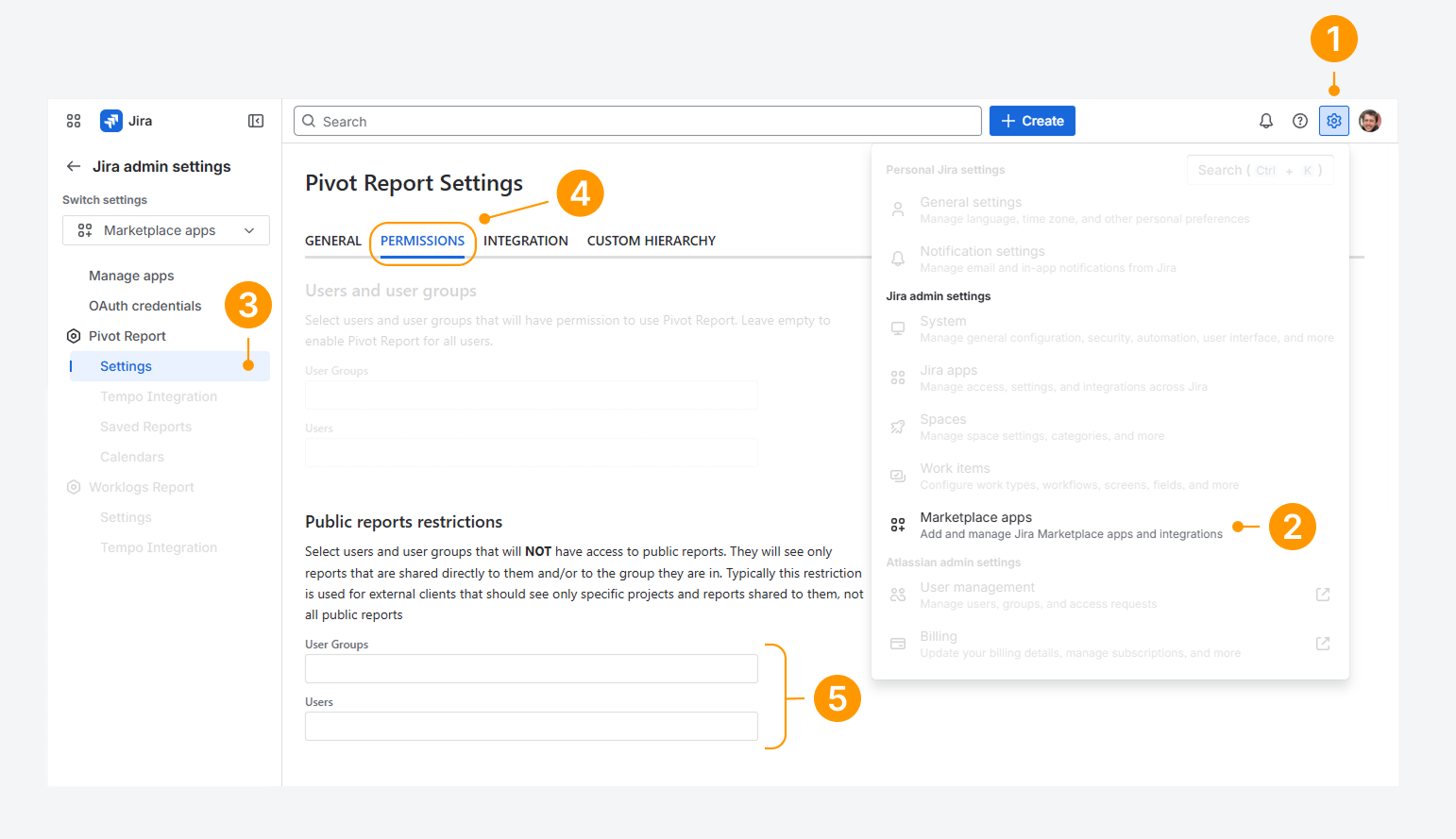Click the User management people icon
The image size is (1456, 839).
898,595
